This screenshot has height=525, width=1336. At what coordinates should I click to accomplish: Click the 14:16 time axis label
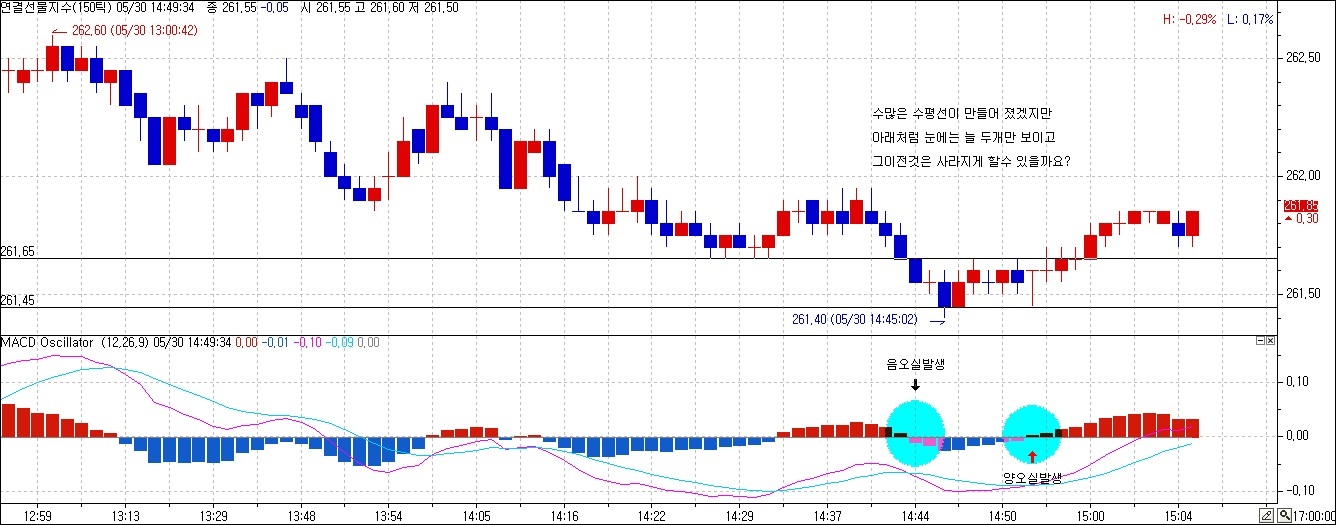click(564, 516)
